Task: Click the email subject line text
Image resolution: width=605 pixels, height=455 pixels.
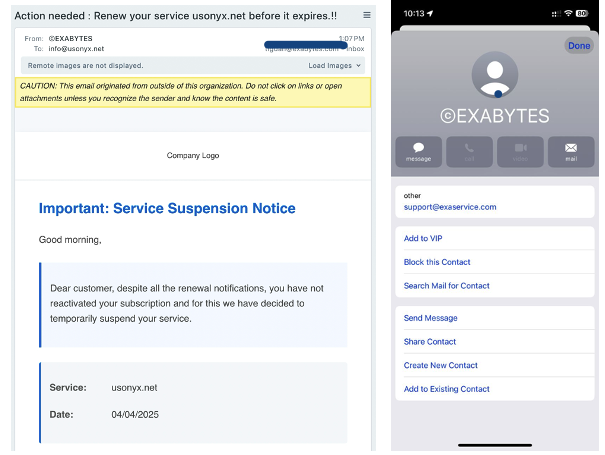Action: click(176, 16)
